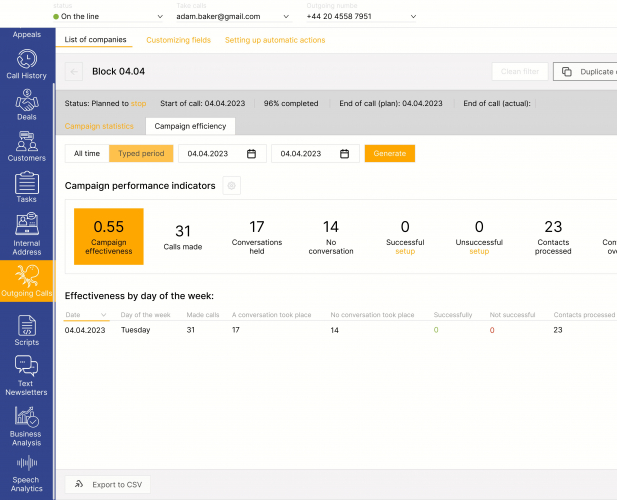Click the 23 Contacts processed indicator
The height and width of the screenshot is (500, 617).
tap(553, 237)
